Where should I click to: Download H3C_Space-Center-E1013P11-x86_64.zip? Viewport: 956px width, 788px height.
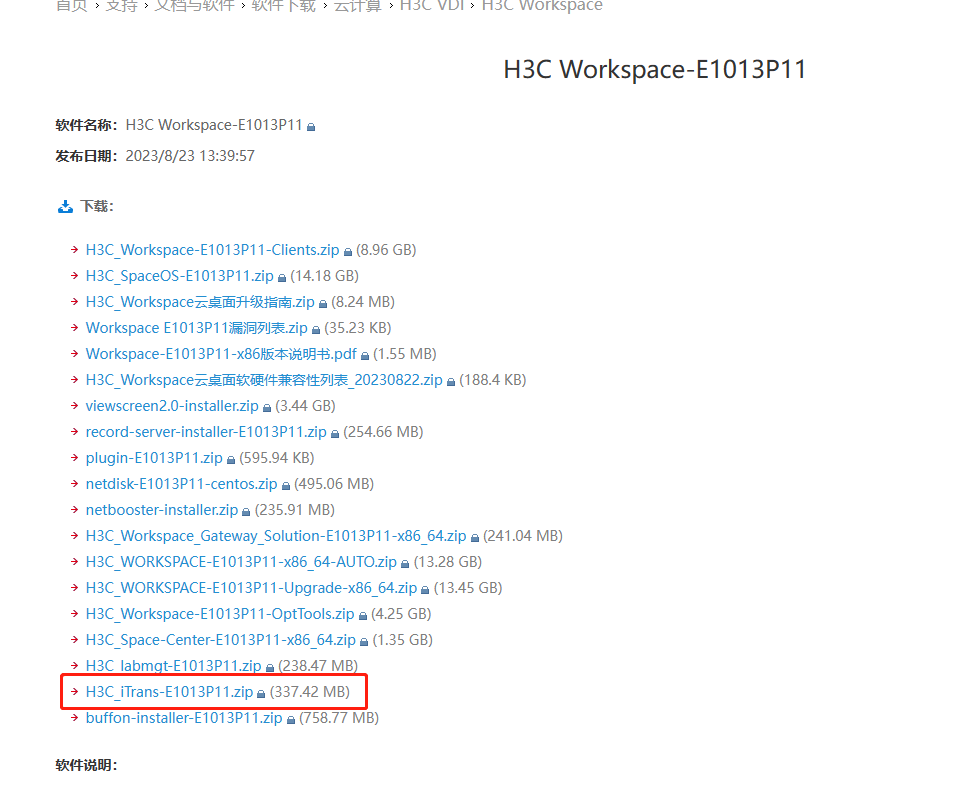[221, 640]
